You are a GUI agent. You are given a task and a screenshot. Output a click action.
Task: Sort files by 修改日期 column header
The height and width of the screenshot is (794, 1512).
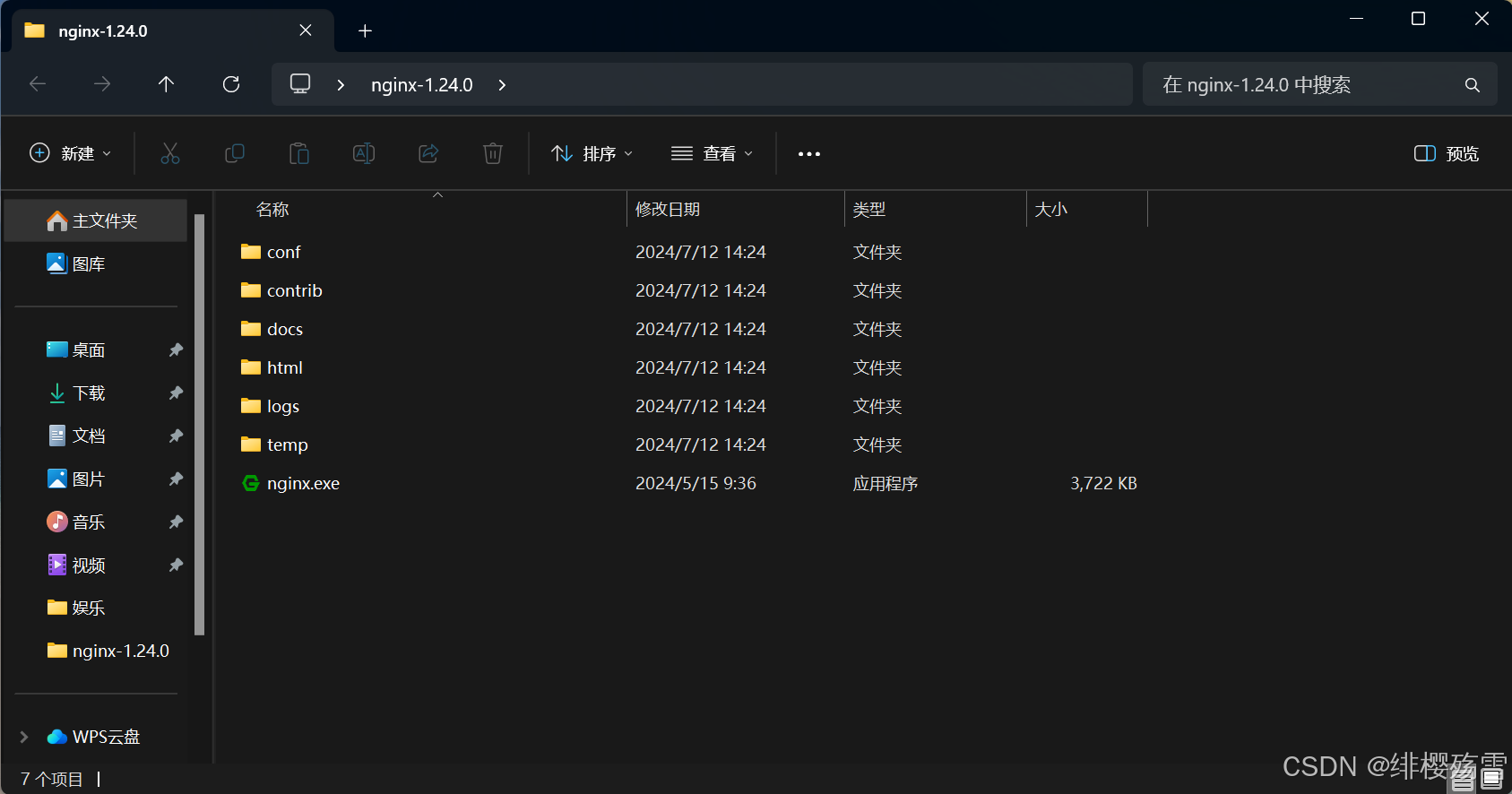click(668, 209)
